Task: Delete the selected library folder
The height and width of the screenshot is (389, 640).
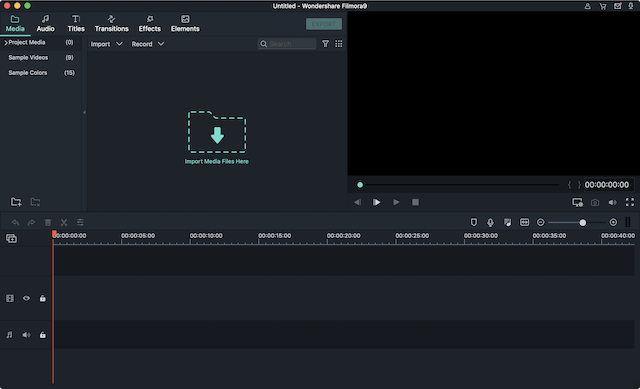Action: pos(36,202)
